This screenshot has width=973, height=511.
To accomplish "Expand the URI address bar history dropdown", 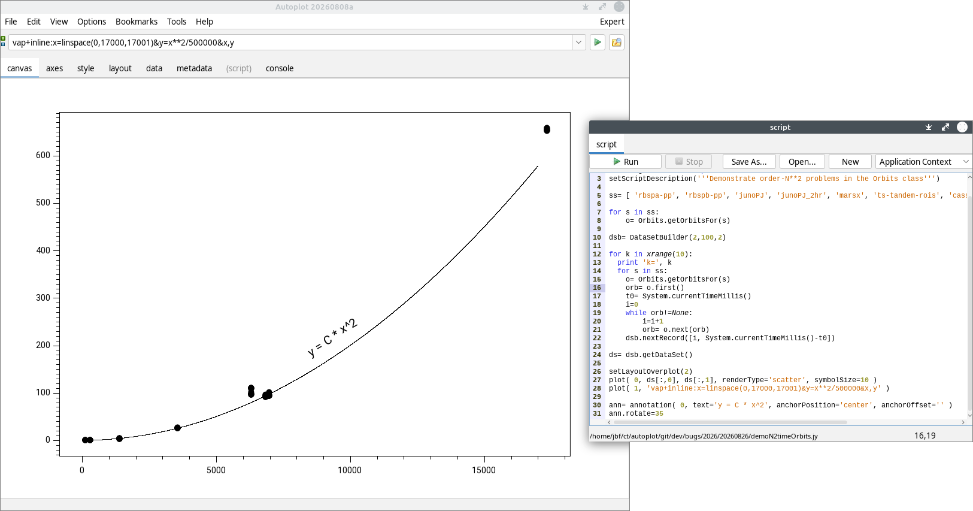I will coord(578,43).
